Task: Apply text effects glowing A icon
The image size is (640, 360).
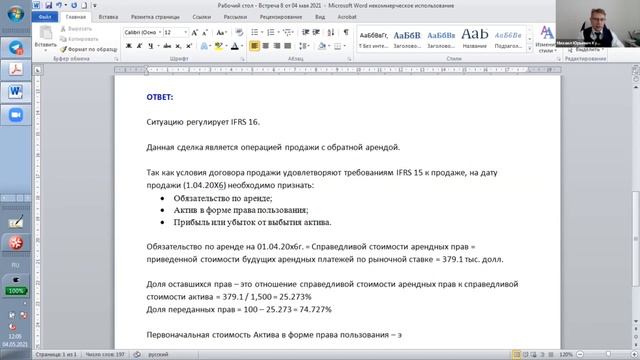Action: pos(204,46)
